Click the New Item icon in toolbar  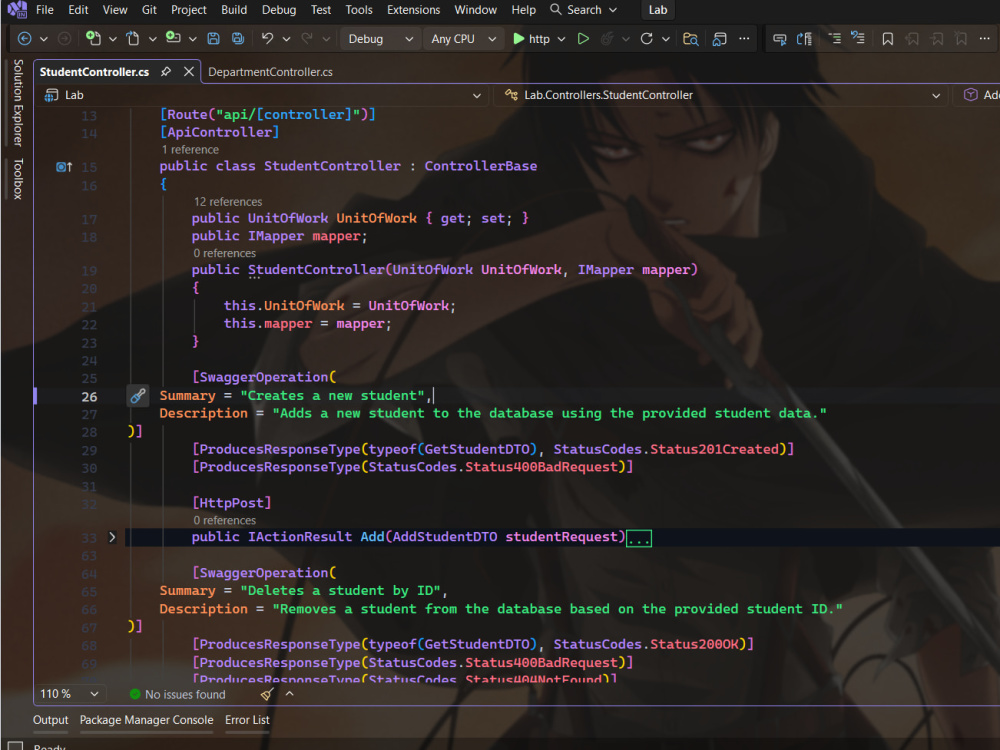pyautogui.click(x=93, y=39)
